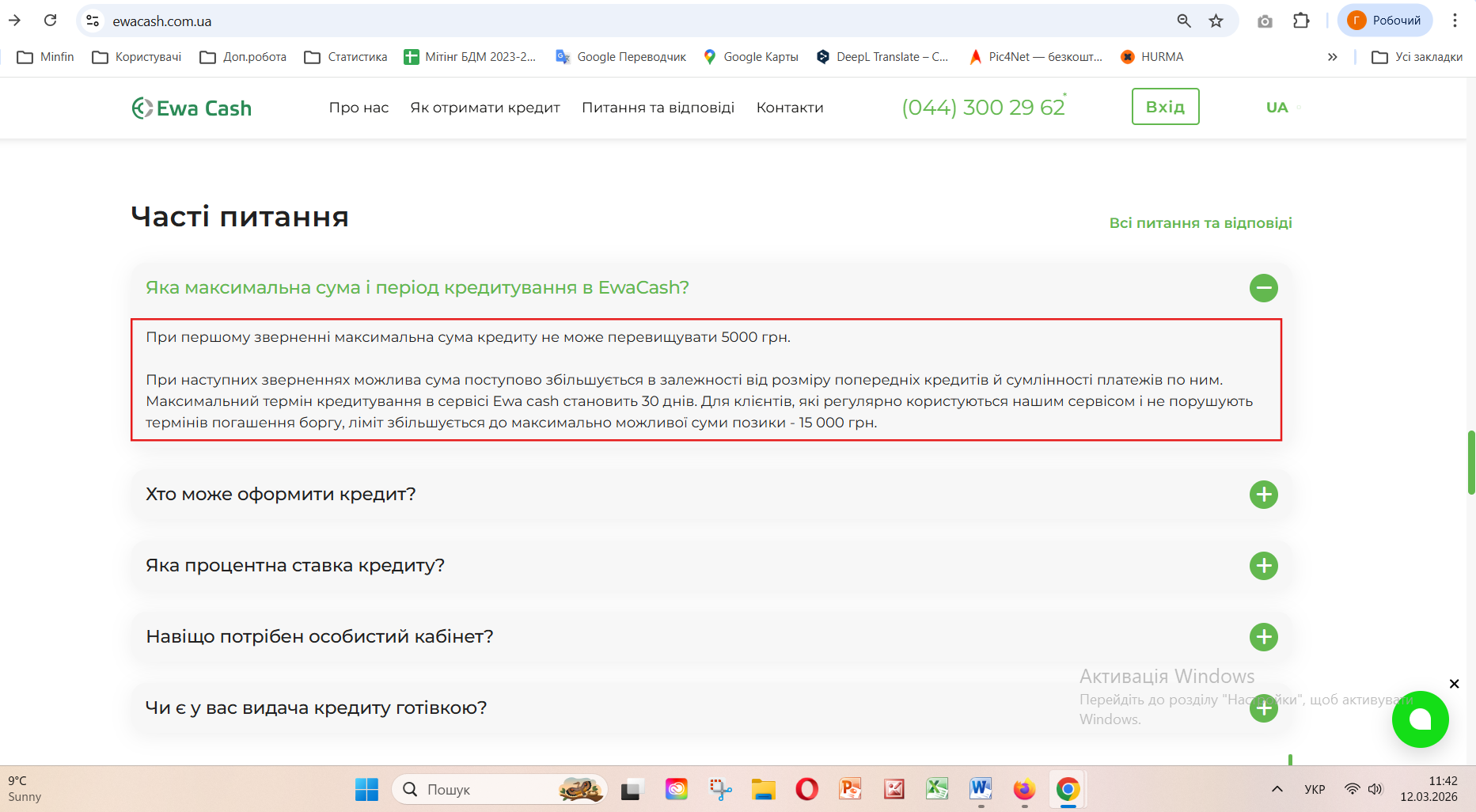This screenshot has height=812, width=1476.
Task: Open Excel from the taskbar
Action: click(937, 789)
